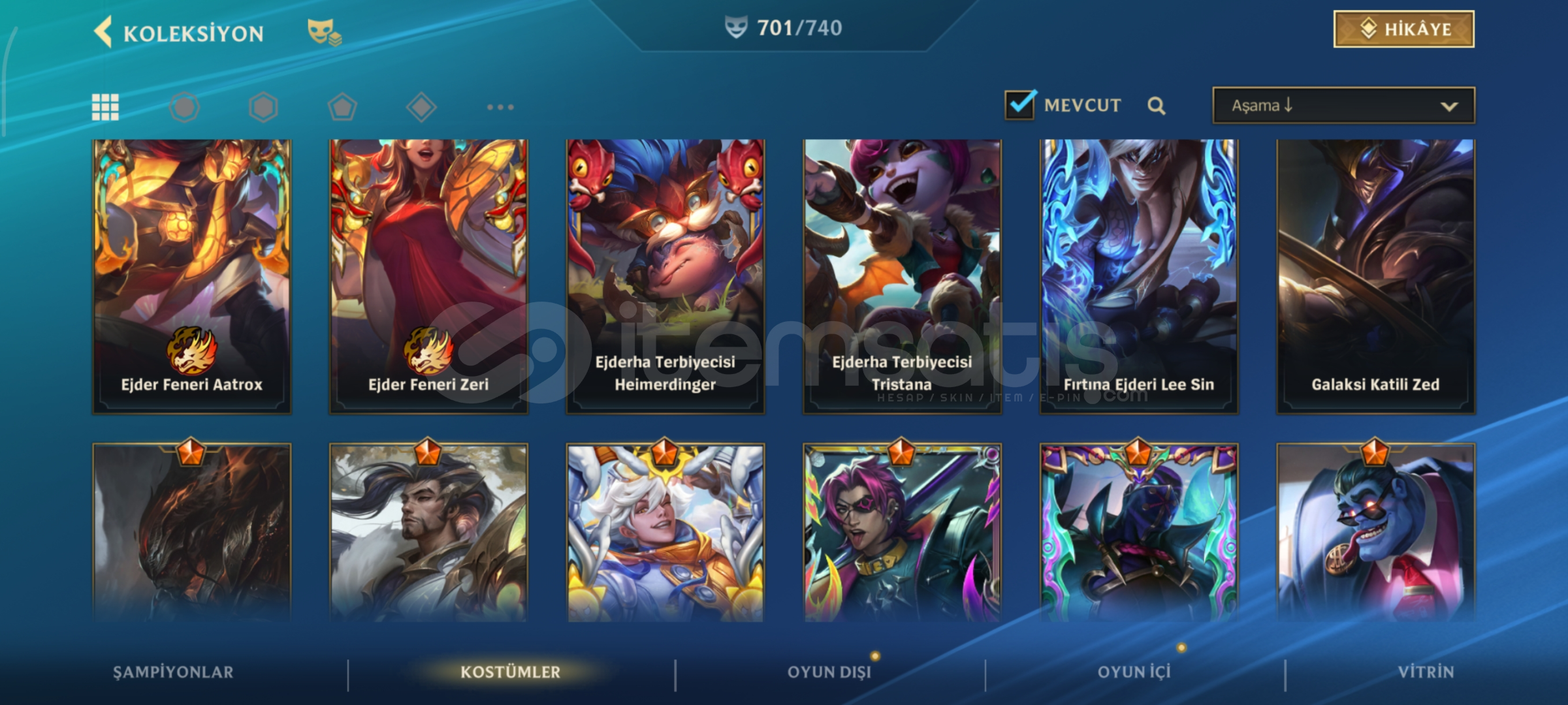The height and width of the screenshot is (705, 1568).
Task: Switch to the Oyun Dışı tab
Action: [829, 672]
